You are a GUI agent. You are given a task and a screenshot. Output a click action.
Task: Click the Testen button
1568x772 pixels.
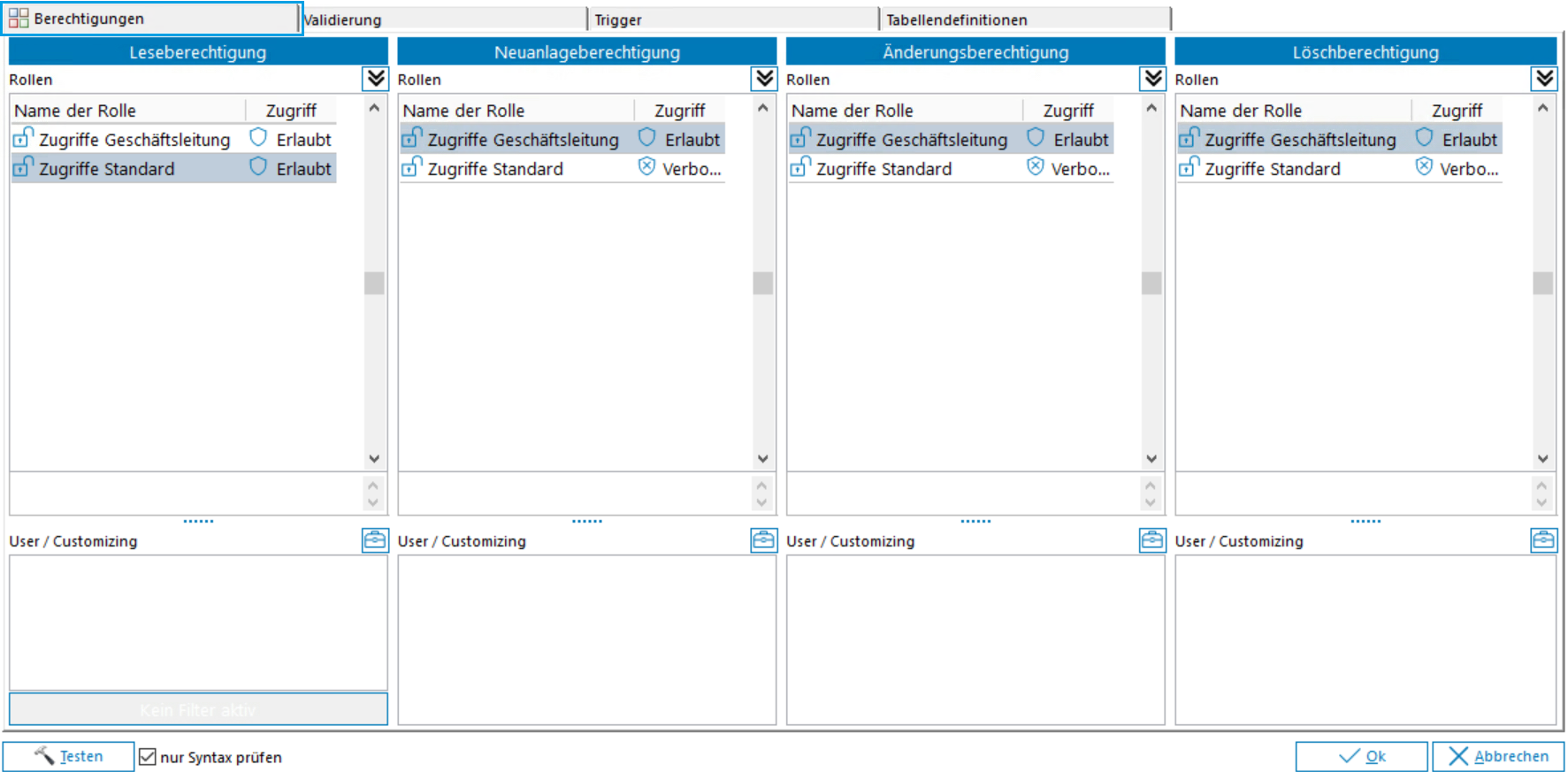[x=69, y=757]
